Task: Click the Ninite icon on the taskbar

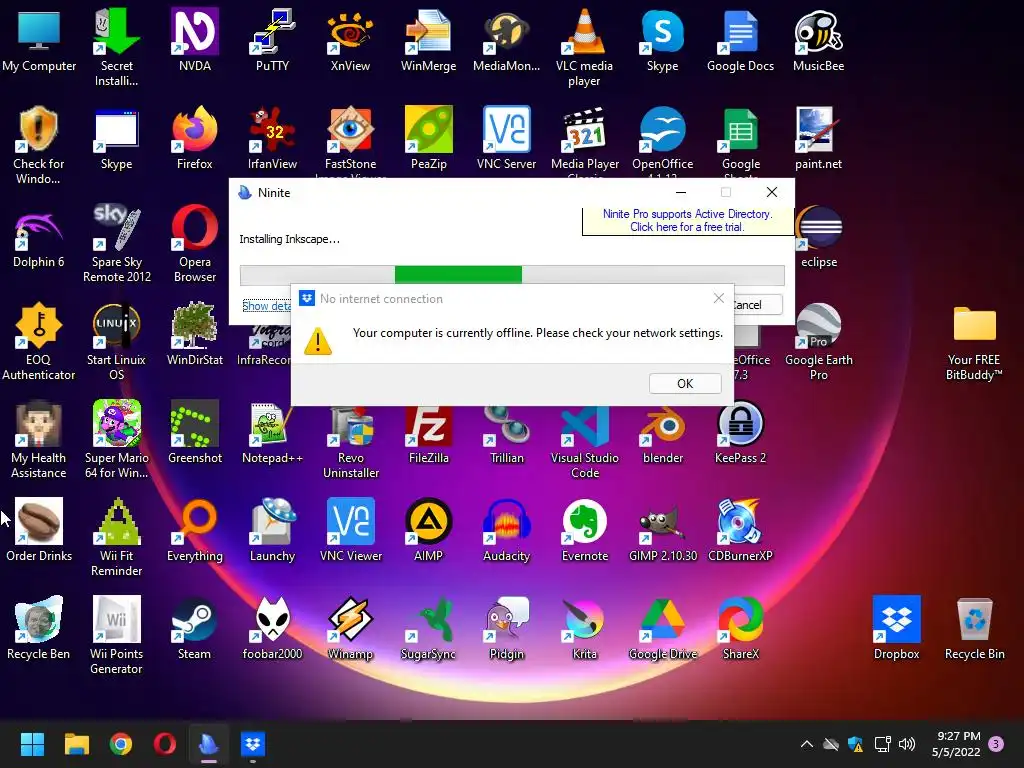Action: point(209,744)
